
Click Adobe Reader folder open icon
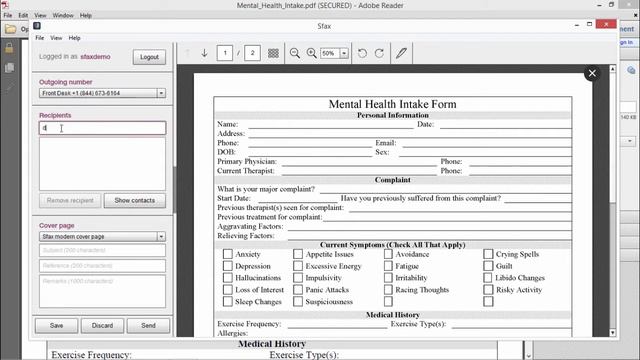(x=11, y=29)
